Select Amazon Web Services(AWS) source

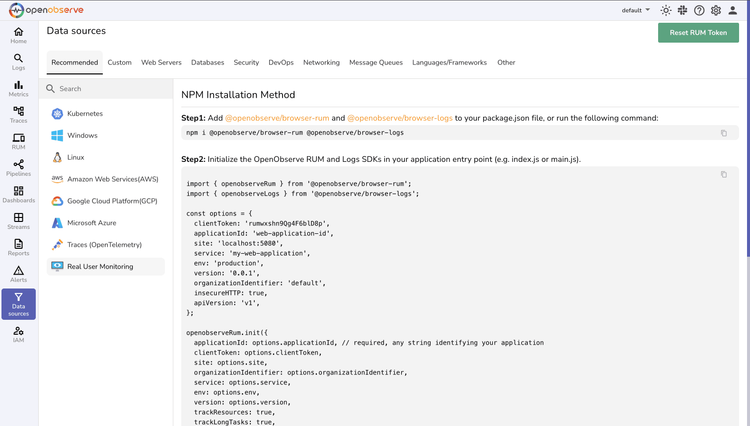click(106, 179)
